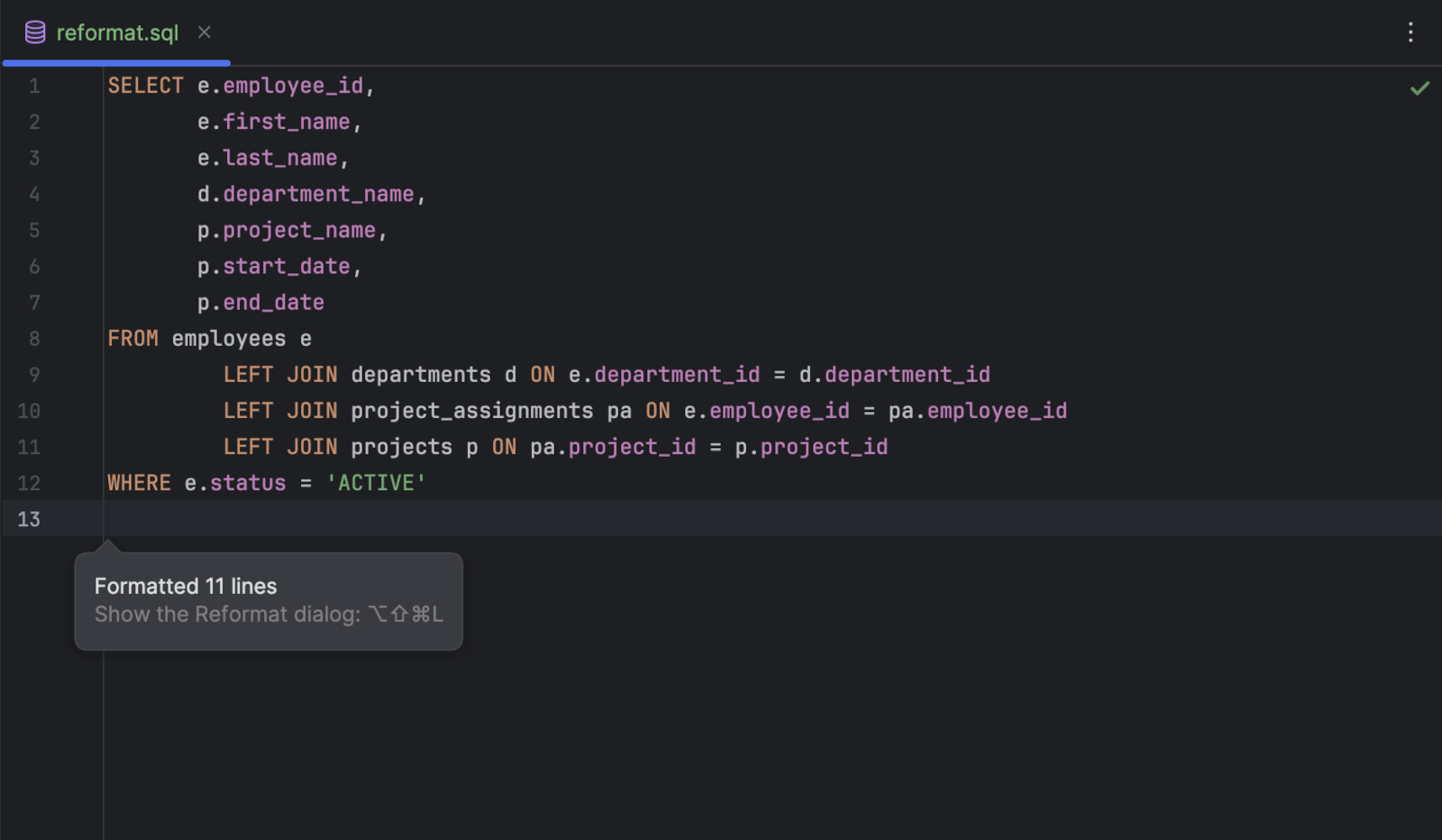Place cursor on the WHERE keyword
1442x840 pixels.
coord(139,483)
